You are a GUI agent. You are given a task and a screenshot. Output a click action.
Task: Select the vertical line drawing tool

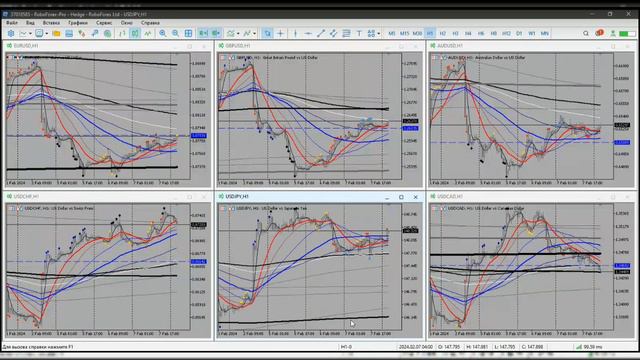click(x=296, y=33)
